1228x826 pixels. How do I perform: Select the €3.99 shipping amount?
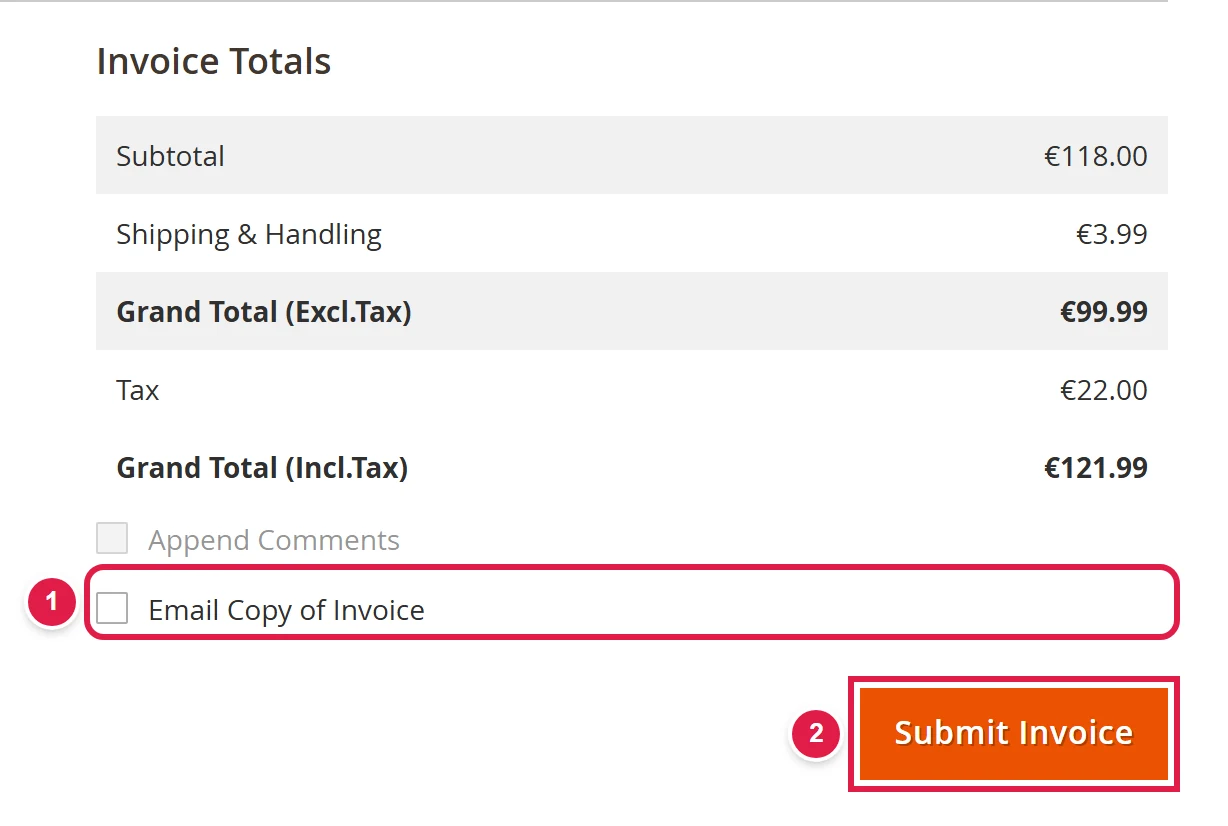1111,235
